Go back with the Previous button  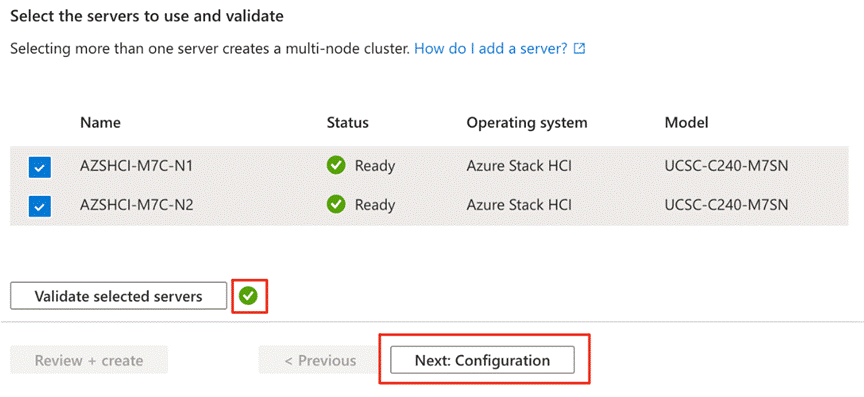pyautogui.click(x=320, y=360)
